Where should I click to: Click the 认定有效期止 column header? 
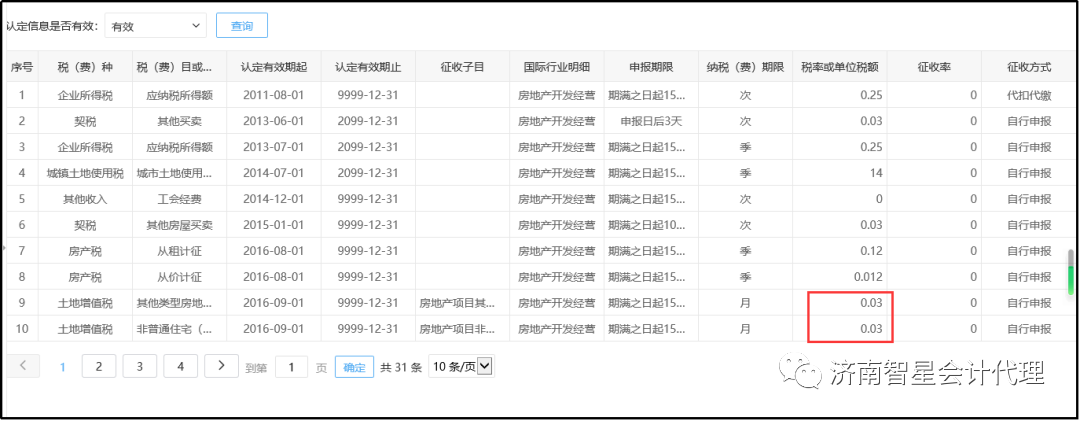tap(368, 67)
